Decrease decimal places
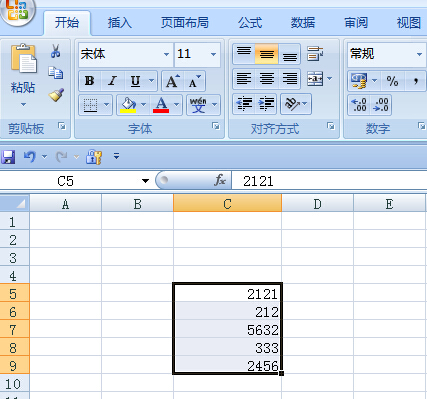Viewport: 427px width, 399px height. pos(380,105)
